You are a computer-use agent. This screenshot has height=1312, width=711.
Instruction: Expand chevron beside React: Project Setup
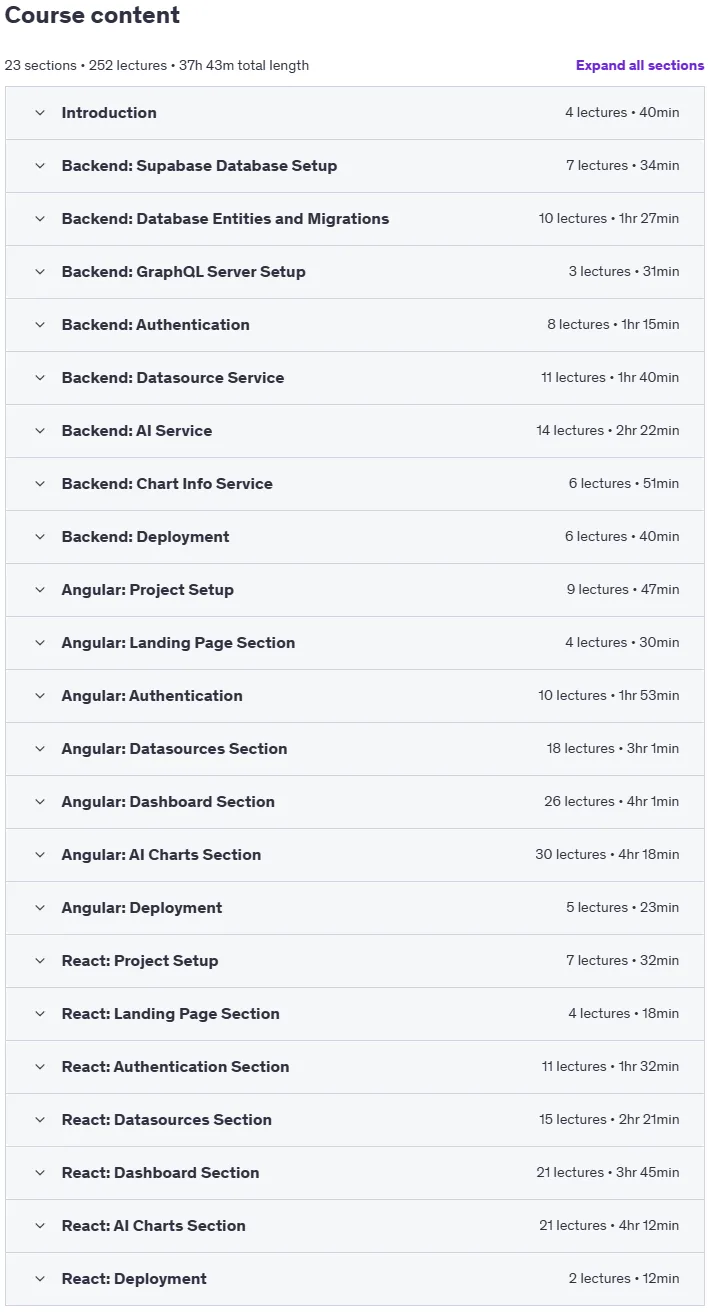tap(40, 961)
